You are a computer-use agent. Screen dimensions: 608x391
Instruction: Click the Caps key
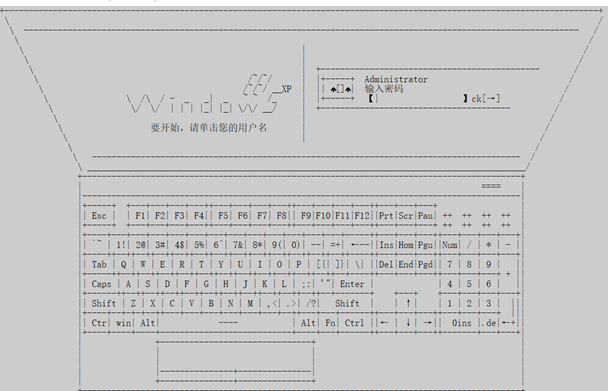point(101,284)
